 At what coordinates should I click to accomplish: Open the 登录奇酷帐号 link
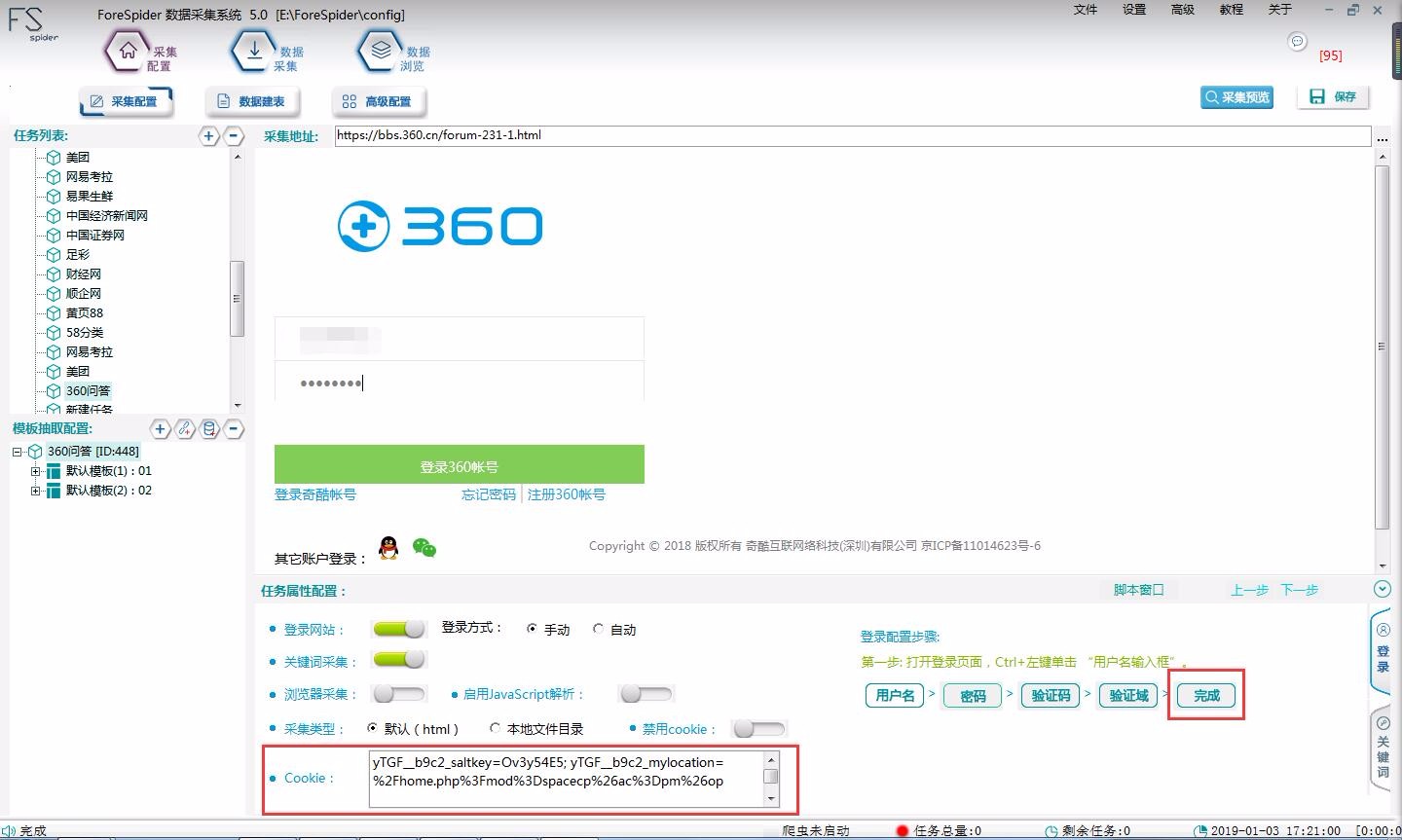pyautogui.click(x=315, y=494)
